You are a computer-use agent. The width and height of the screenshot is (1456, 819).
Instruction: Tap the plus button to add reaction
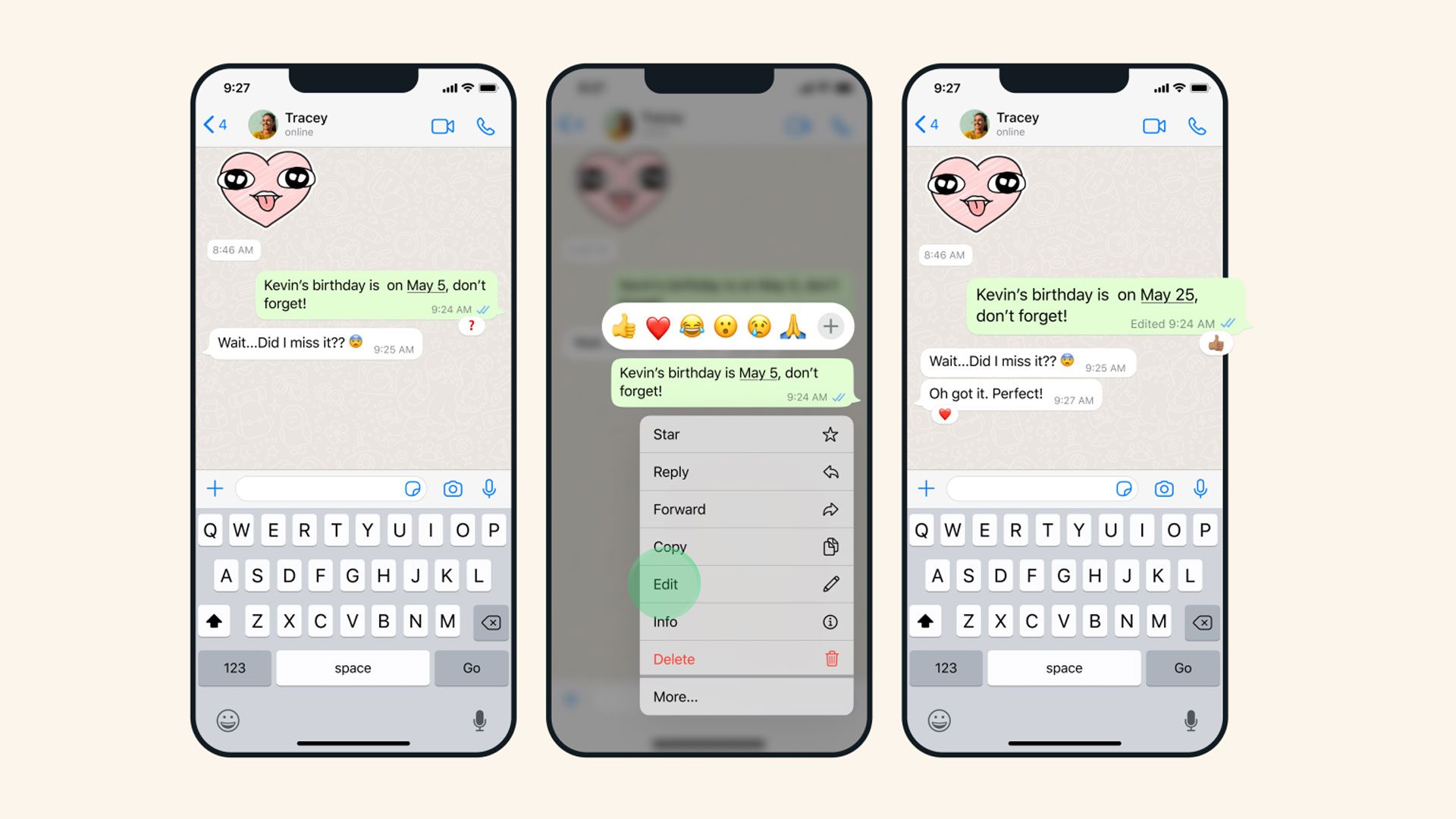tap(831, 326)
